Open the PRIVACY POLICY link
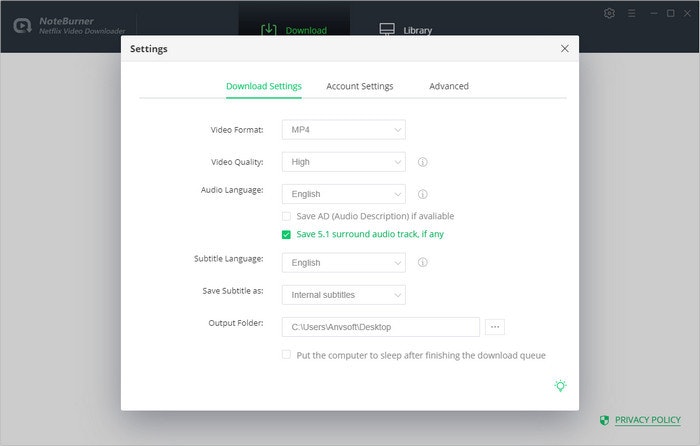Viewport: 700px width, 446px height. point(648,420)
